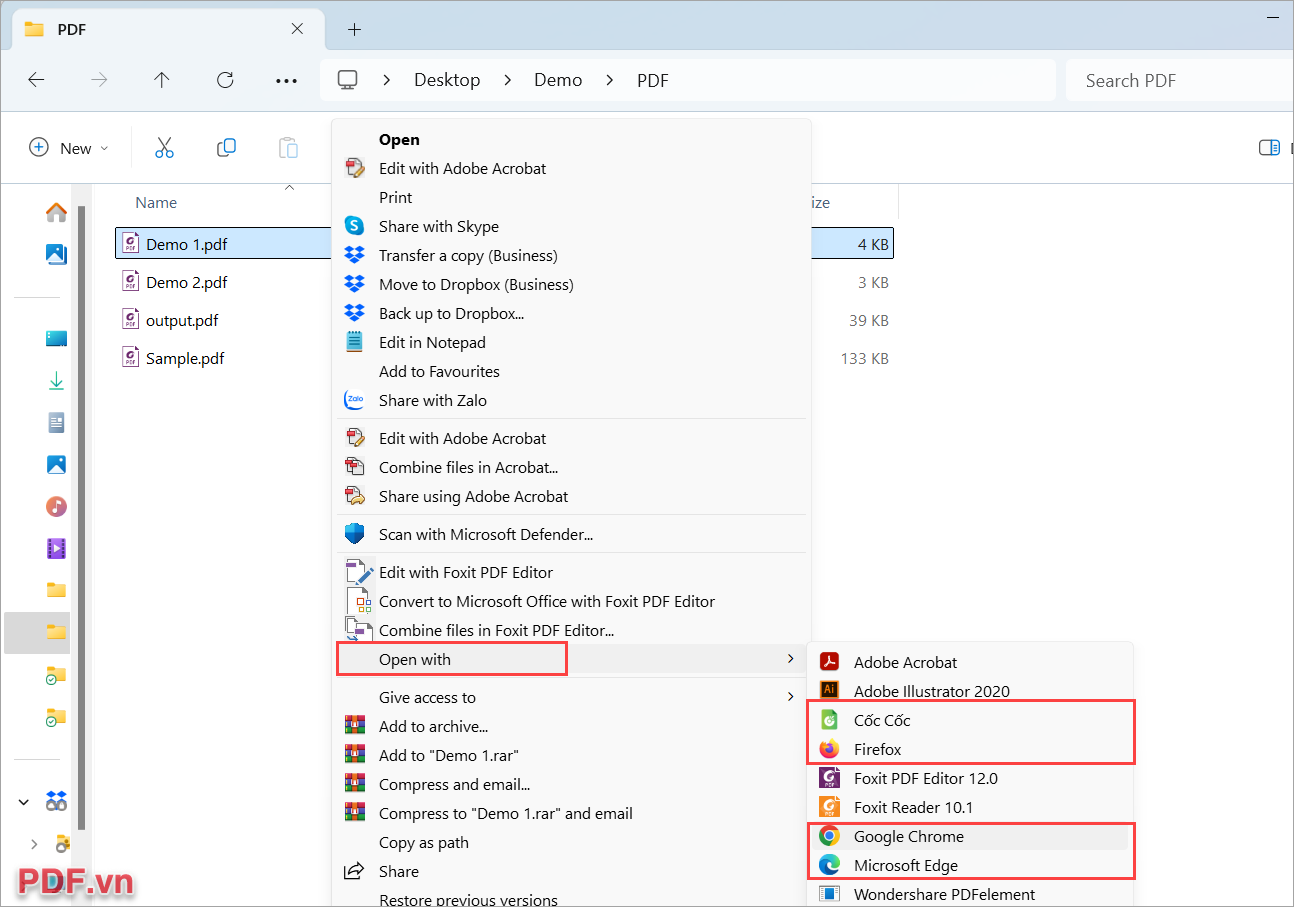Expand the Give access to submenu arrow

tap(790, 697)
